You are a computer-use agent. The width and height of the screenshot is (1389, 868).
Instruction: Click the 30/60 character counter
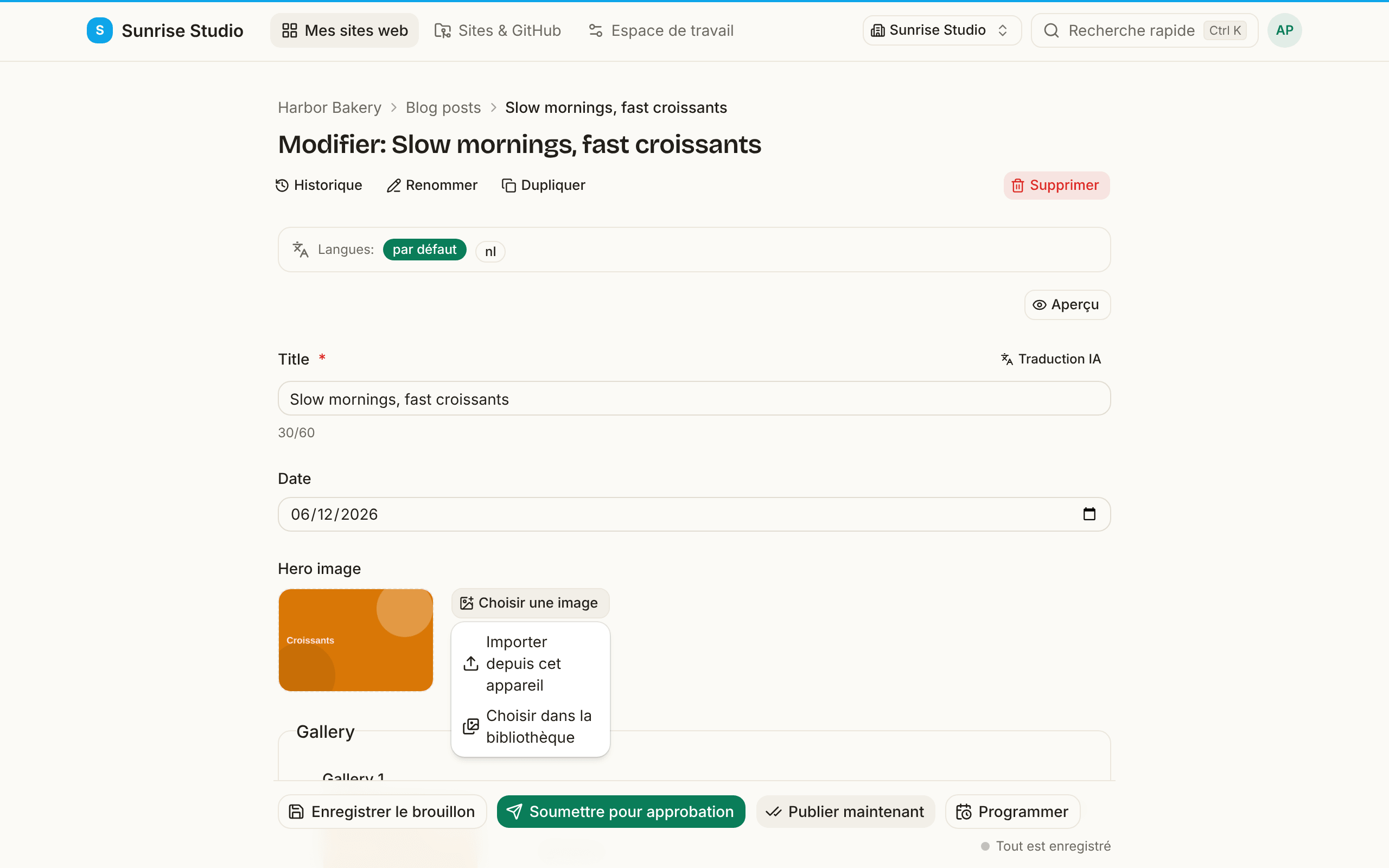coord(296,433)
